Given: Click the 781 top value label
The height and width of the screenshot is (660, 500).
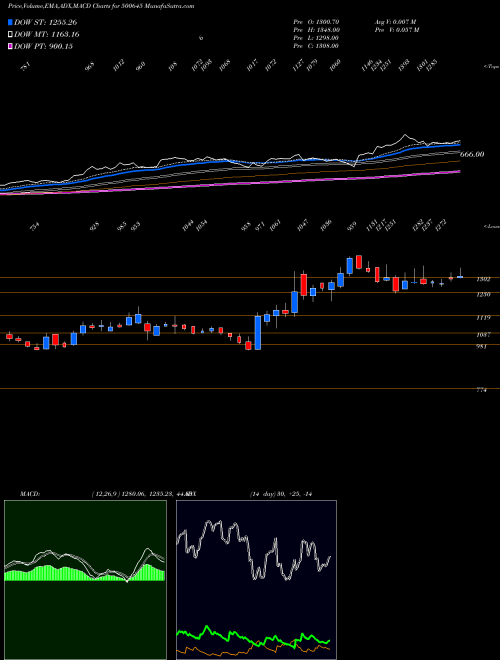Looking at the screenshot, I should tap(26, 67).
